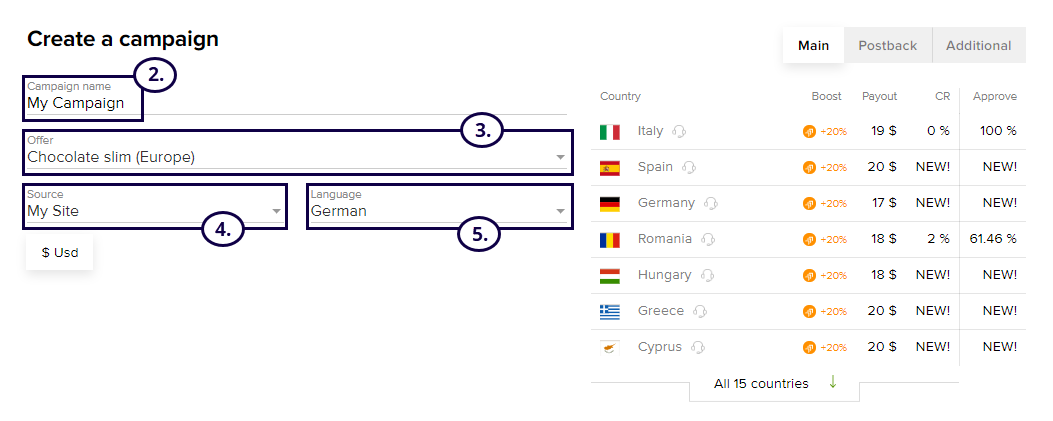
Task: Open the Offer dropdown
Action: tap(560, 157)
